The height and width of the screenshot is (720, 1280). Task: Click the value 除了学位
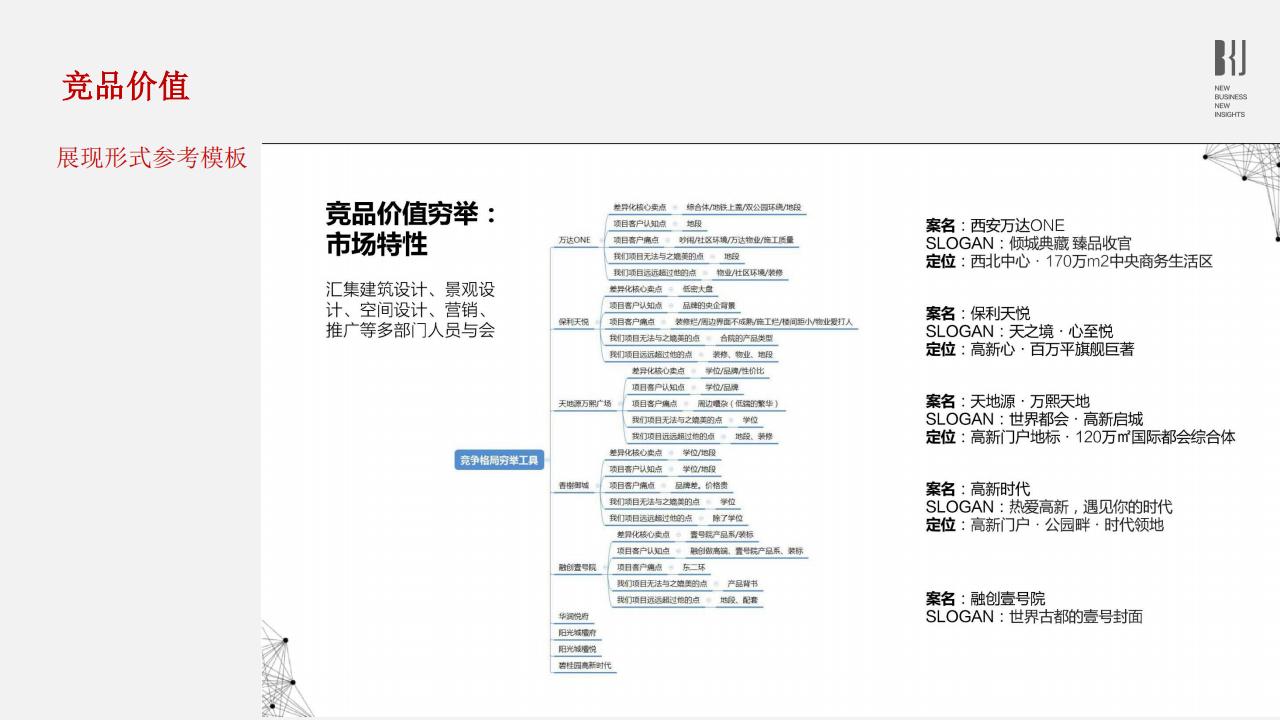727,518
